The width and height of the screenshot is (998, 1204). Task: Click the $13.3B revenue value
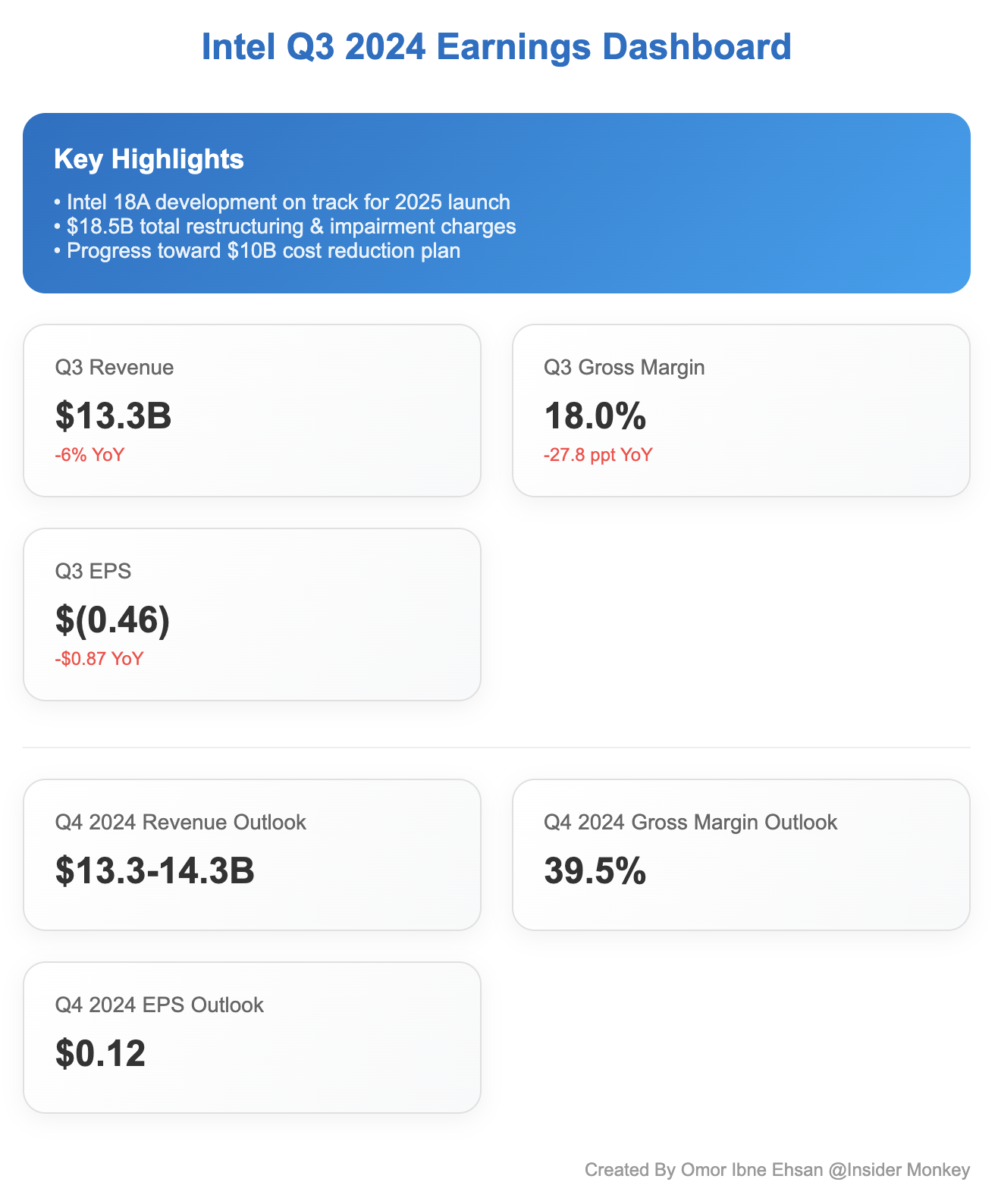click(x=114, y=415)
